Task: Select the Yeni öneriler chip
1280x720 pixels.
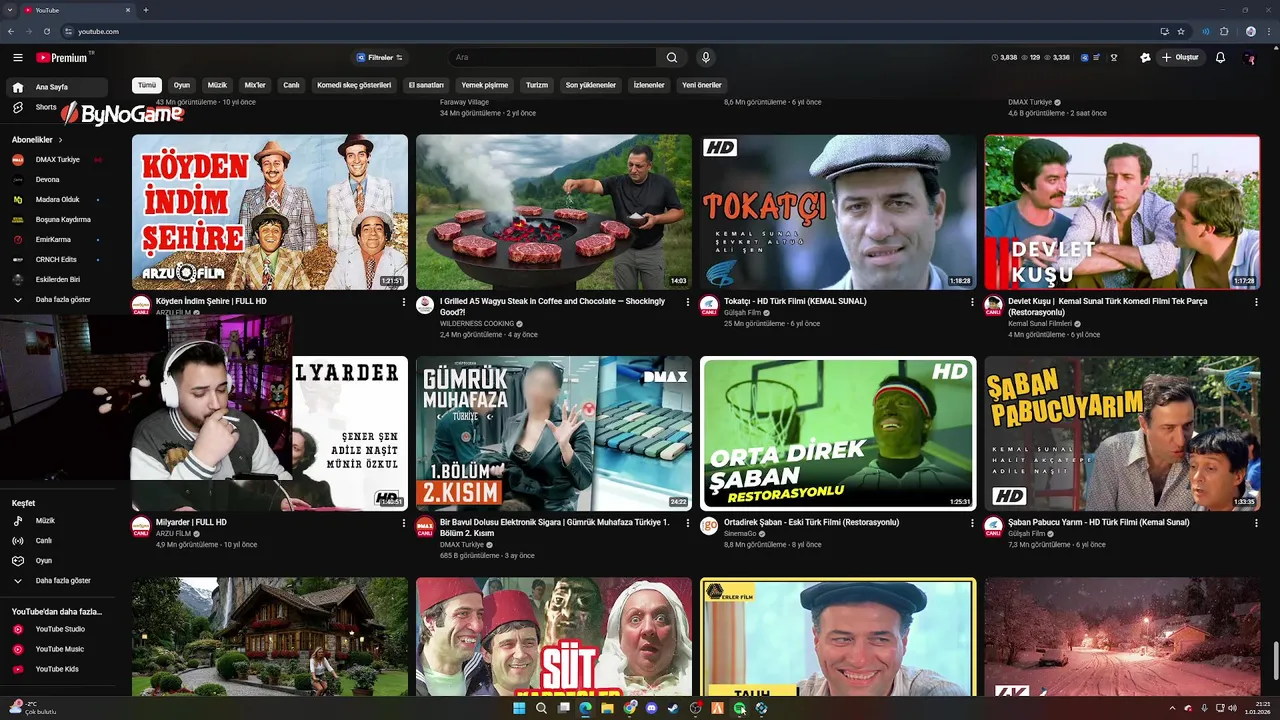Action: (702, 85)
